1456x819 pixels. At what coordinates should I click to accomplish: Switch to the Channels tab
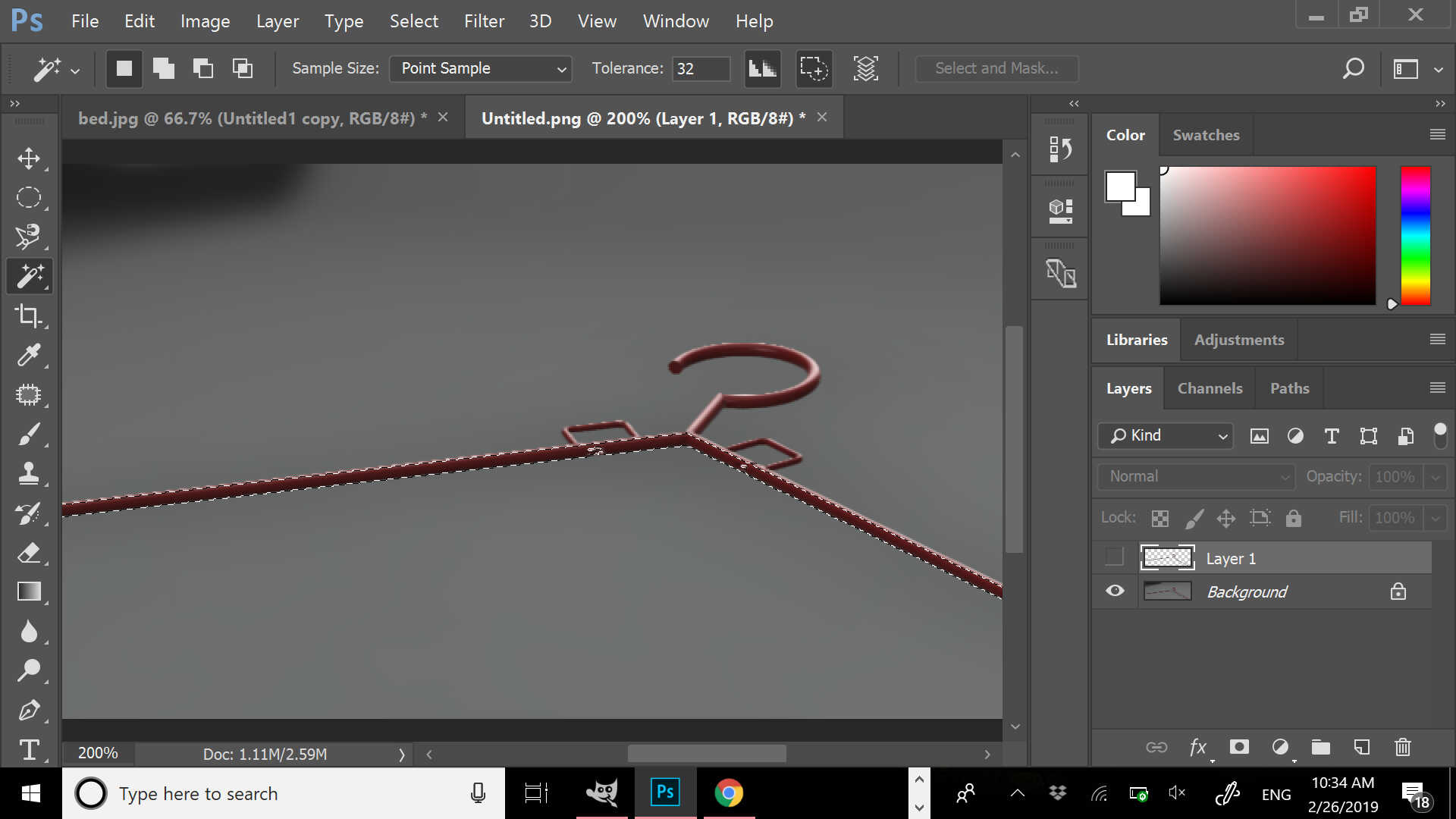pyautogui.click(x=1210, y=388)
